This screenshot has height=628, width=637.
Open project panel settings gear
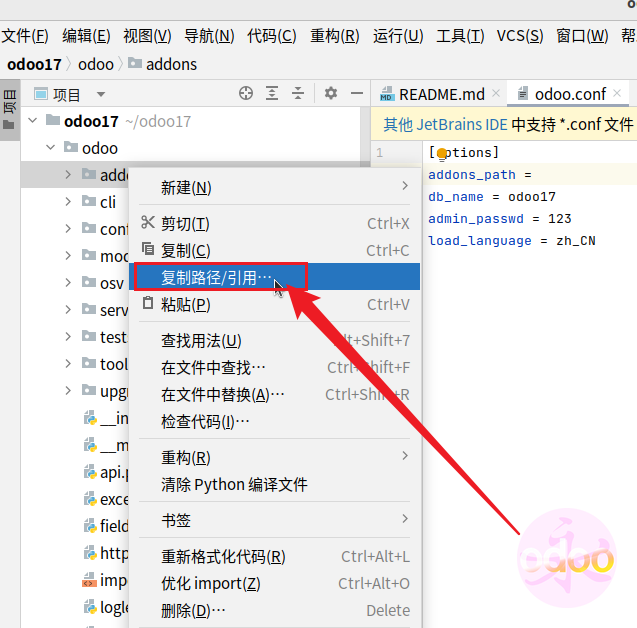click(331, 94)
